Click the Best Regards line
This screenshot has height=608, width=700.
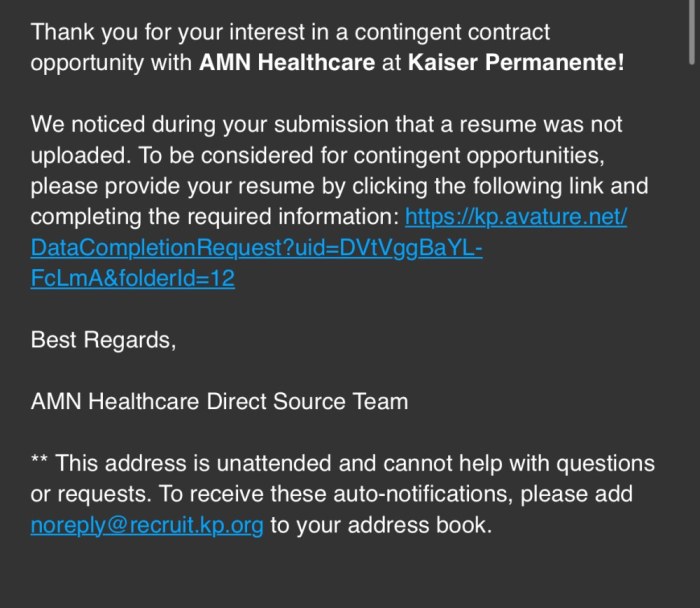(103, 340)
